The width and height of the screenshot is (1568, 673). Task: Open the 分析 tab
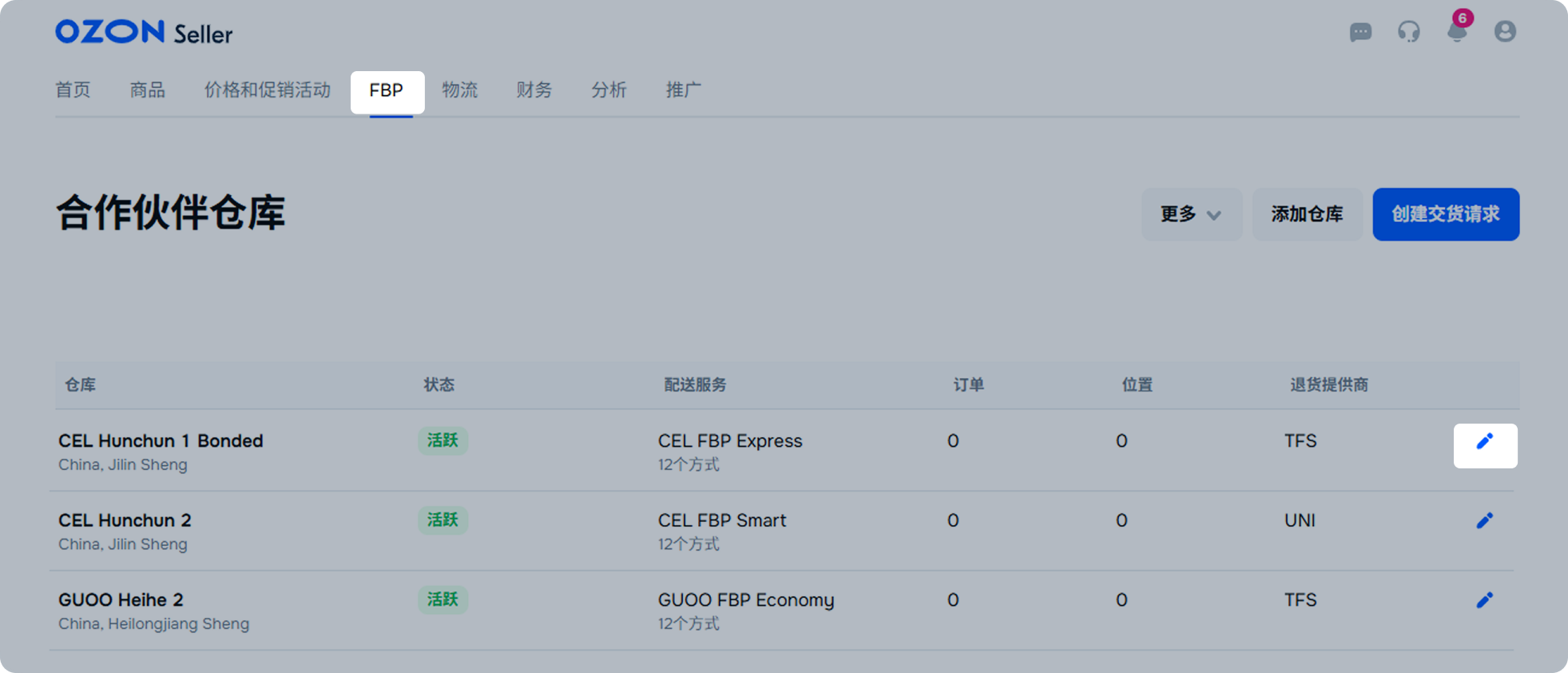(609, 90)
